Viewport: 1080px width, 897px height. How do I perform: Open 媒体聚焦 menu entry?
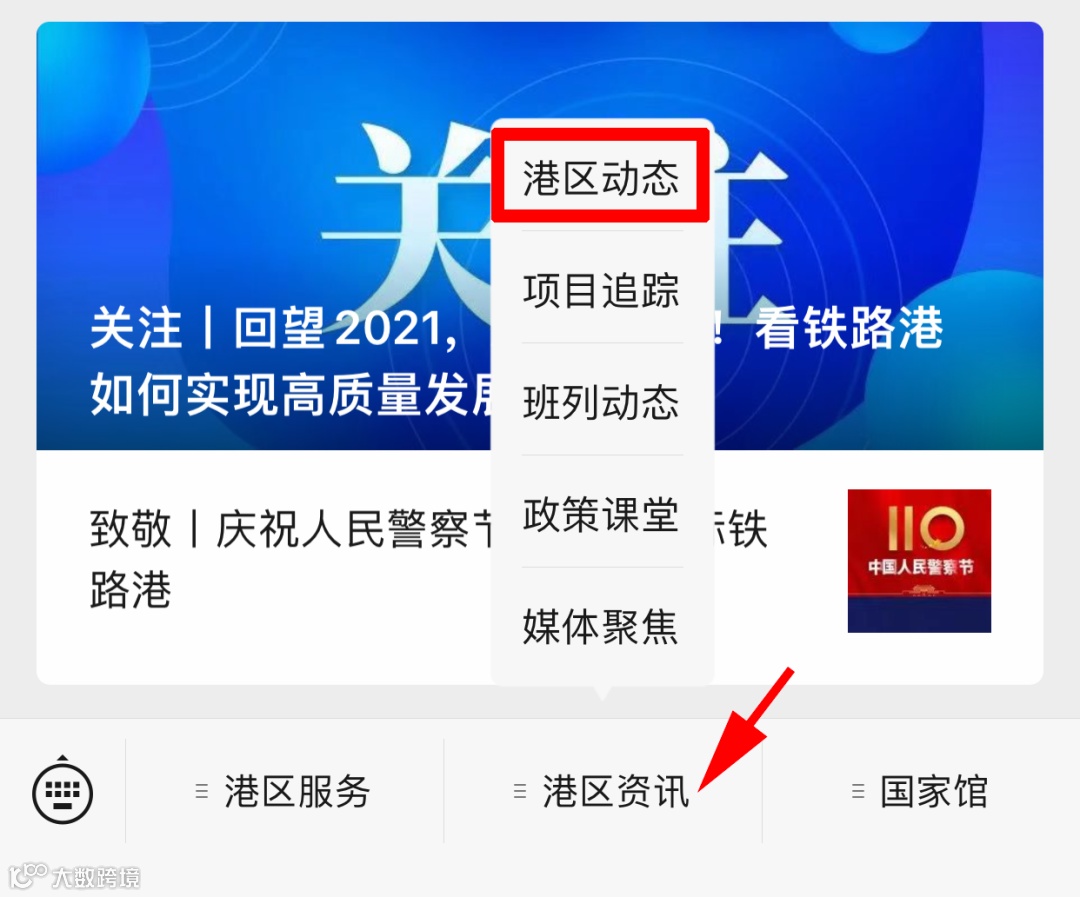[601, 626]
